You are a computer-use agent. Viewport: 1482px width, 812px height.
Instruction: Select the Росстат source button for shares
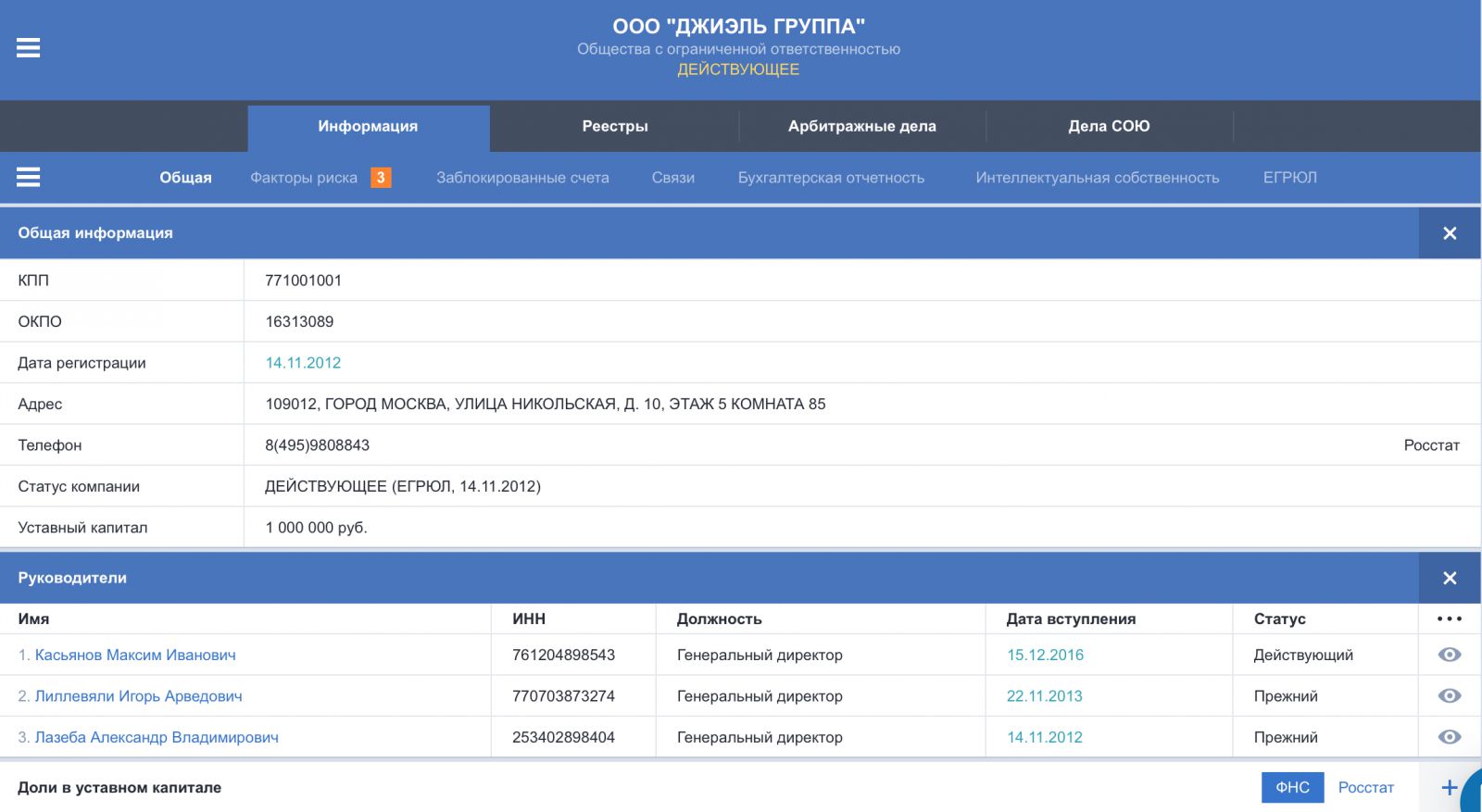pyautogui.click(x=1366, y=788)
